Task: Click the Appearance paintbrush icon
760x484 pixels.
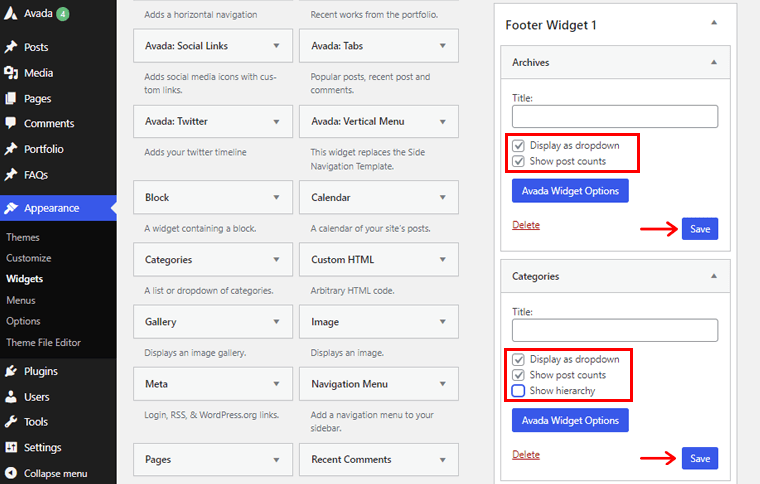Action: pyautogui.click(x=11, y=208)
